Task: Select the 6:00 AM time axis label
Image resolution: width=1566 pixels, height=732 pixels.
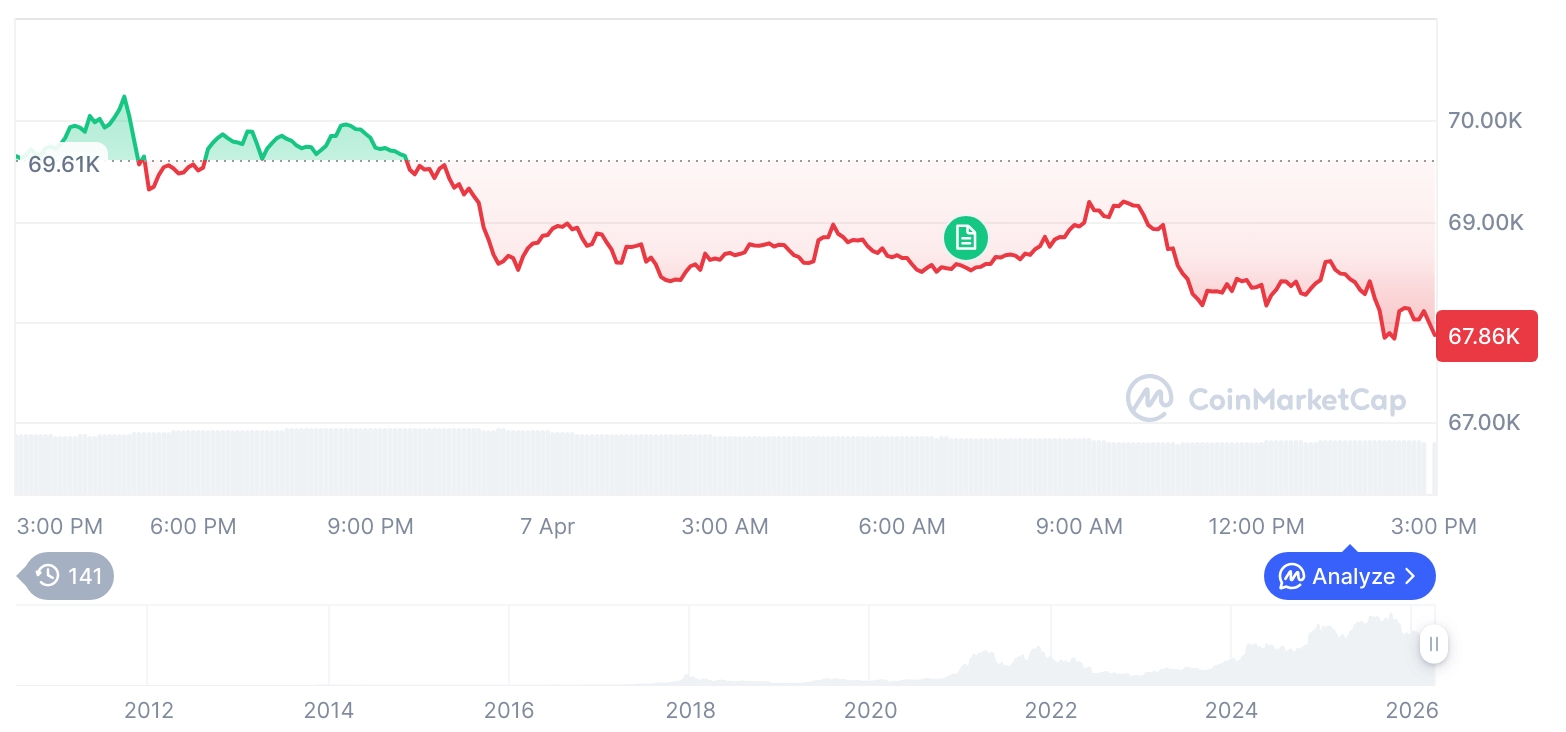Action: [902, 526]
